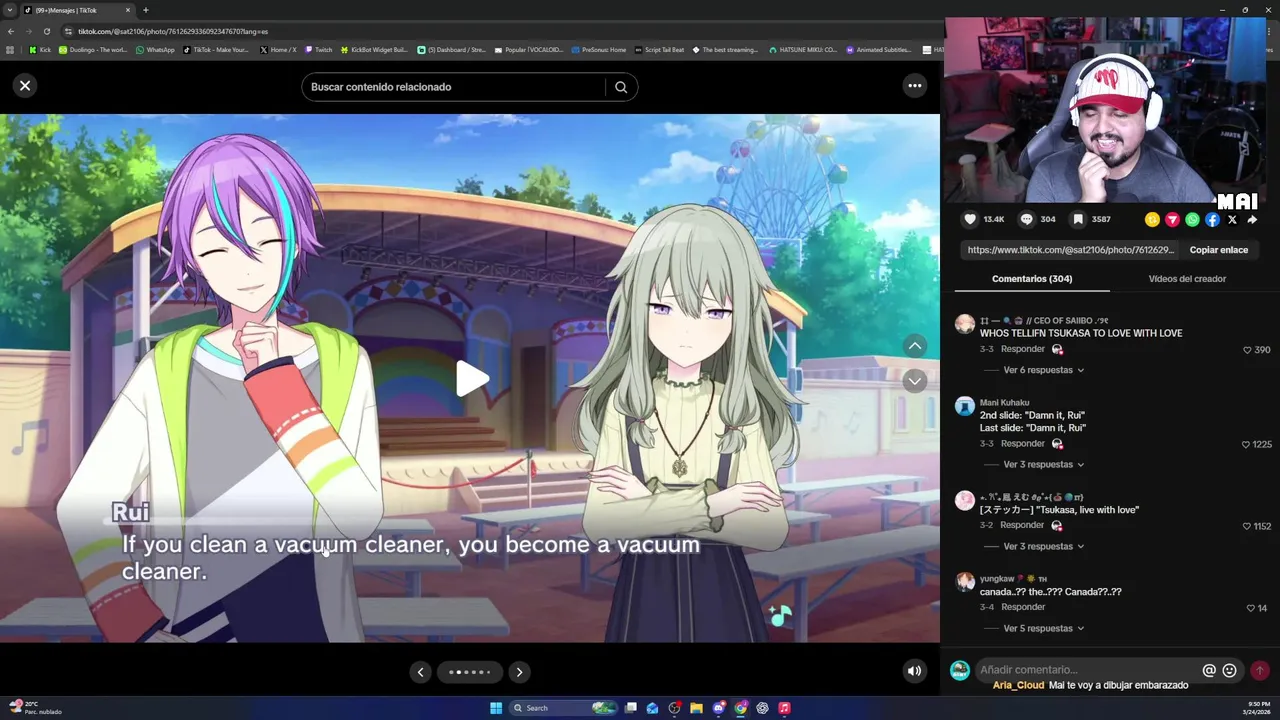The image size is (1280, 720).
Task: Mute the sound with the speaker icon
Action: click(x=914, y=671)
